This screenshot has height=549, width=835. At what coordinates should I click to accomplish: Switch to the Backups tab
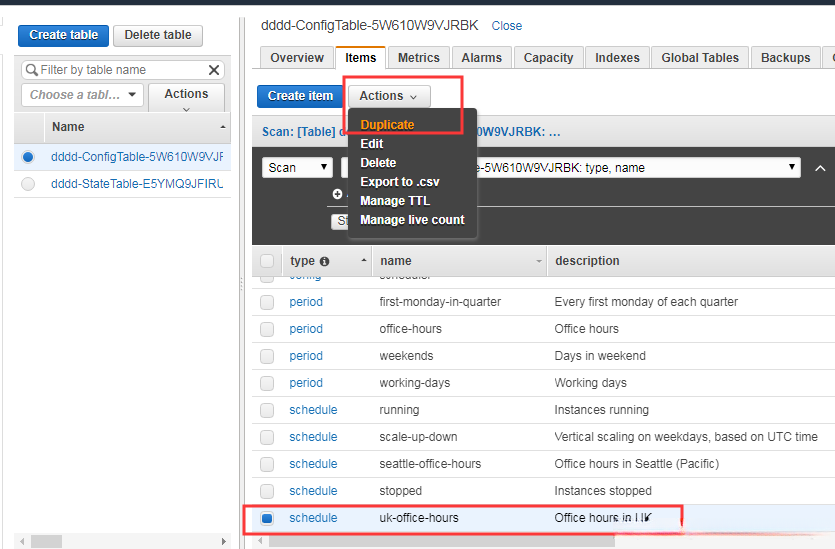(785, 58)
